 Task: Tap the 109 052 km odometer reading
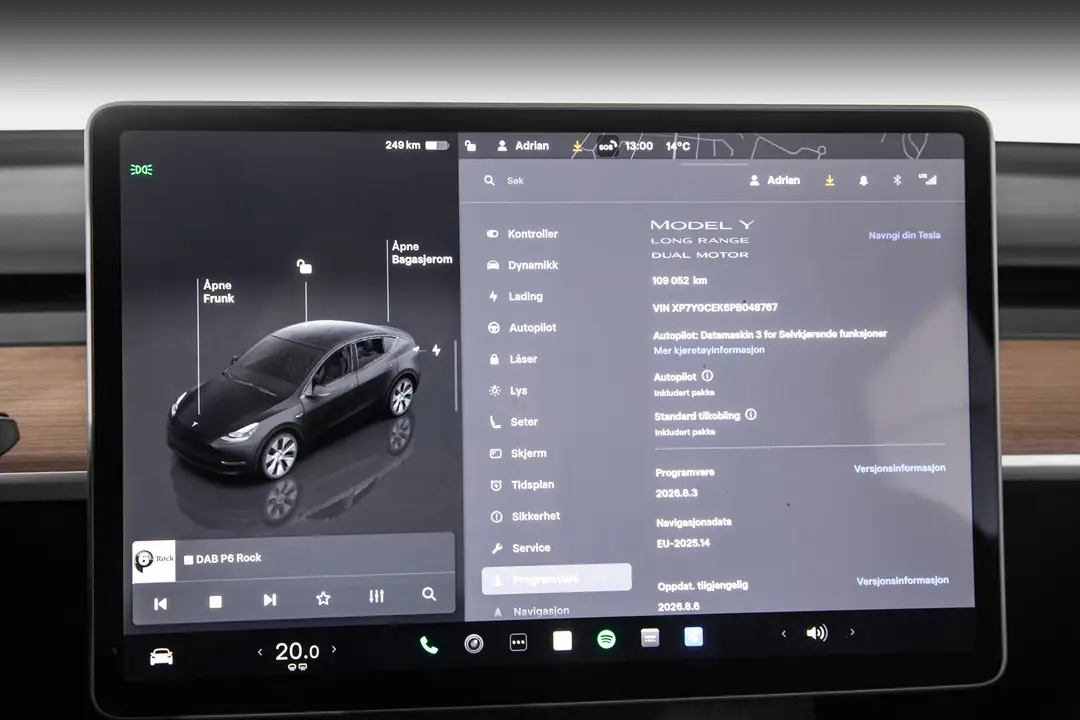click(679, 280)
